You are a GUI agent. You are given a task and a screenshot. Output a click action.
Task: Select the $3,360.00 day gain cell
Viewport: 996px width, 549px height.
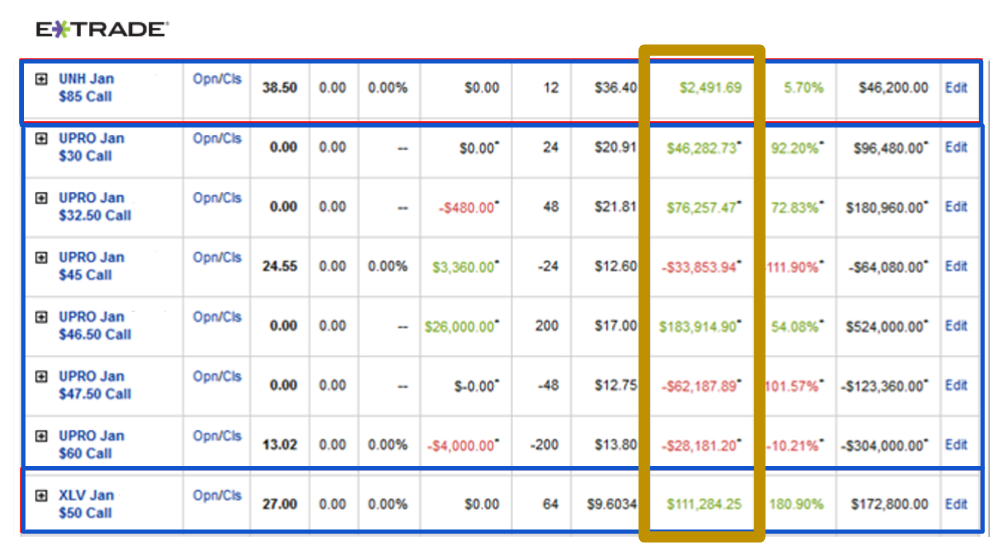(465, 267)
